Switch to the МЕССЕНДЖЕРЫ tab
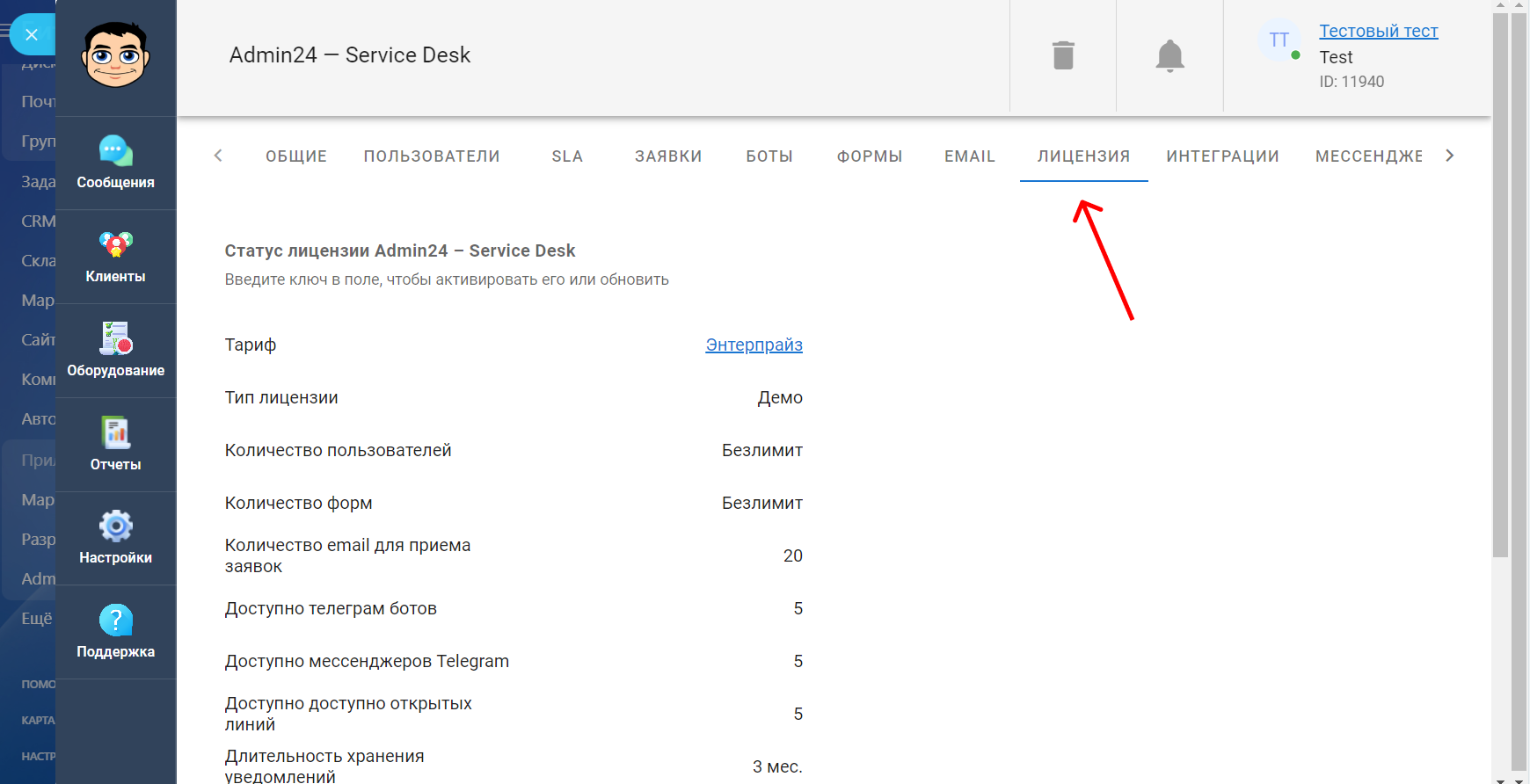Image resolution: width=1530 pixels, height=784 pixels. point(1368,156)
